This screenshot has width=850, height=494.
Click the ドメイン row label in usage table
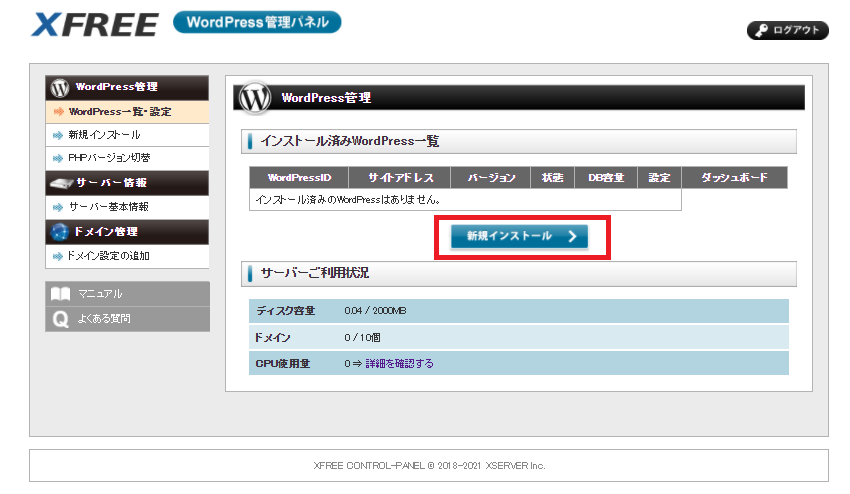[x=273, y=337]
